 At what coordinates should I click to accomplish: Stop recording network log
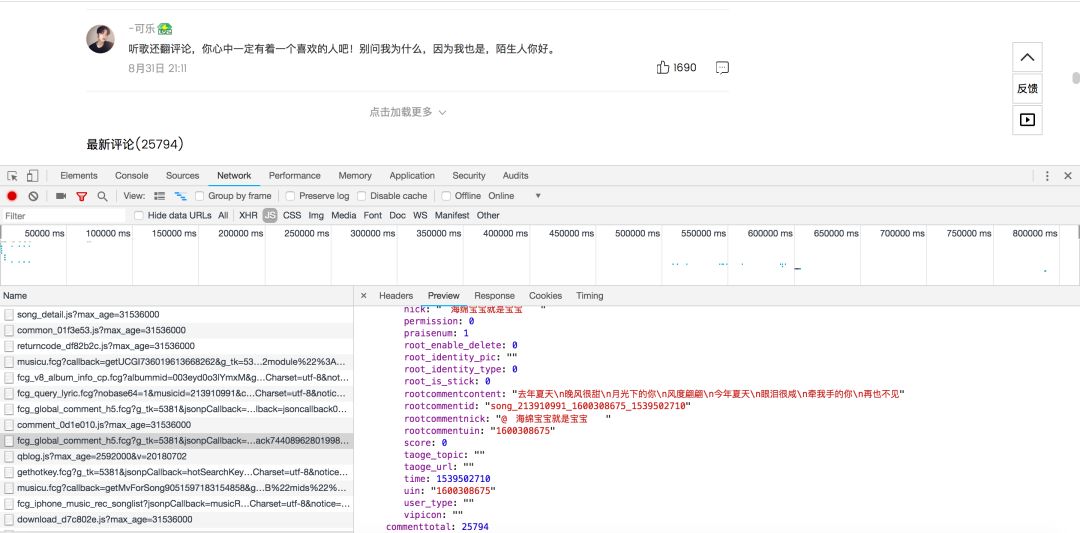coord(12,196)
